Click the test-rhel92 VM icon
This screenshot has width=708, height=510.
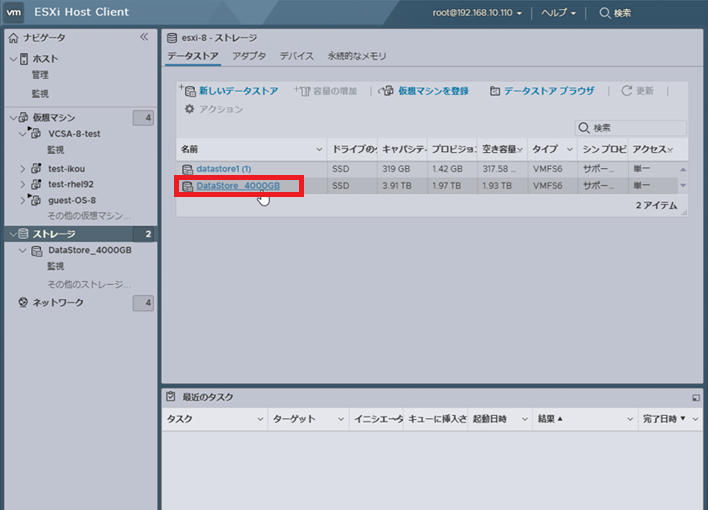36,184
